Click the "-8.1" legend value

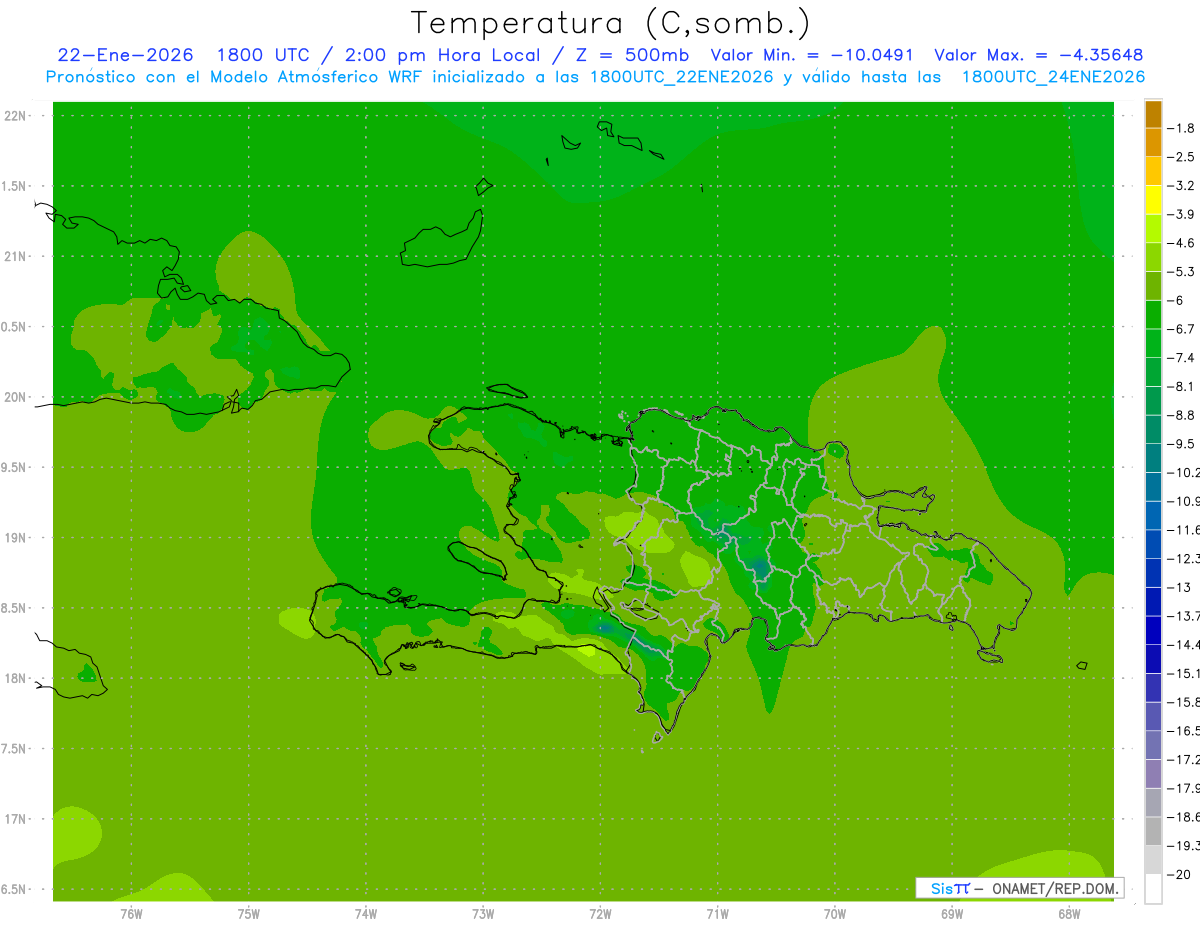pos(1181,386)
